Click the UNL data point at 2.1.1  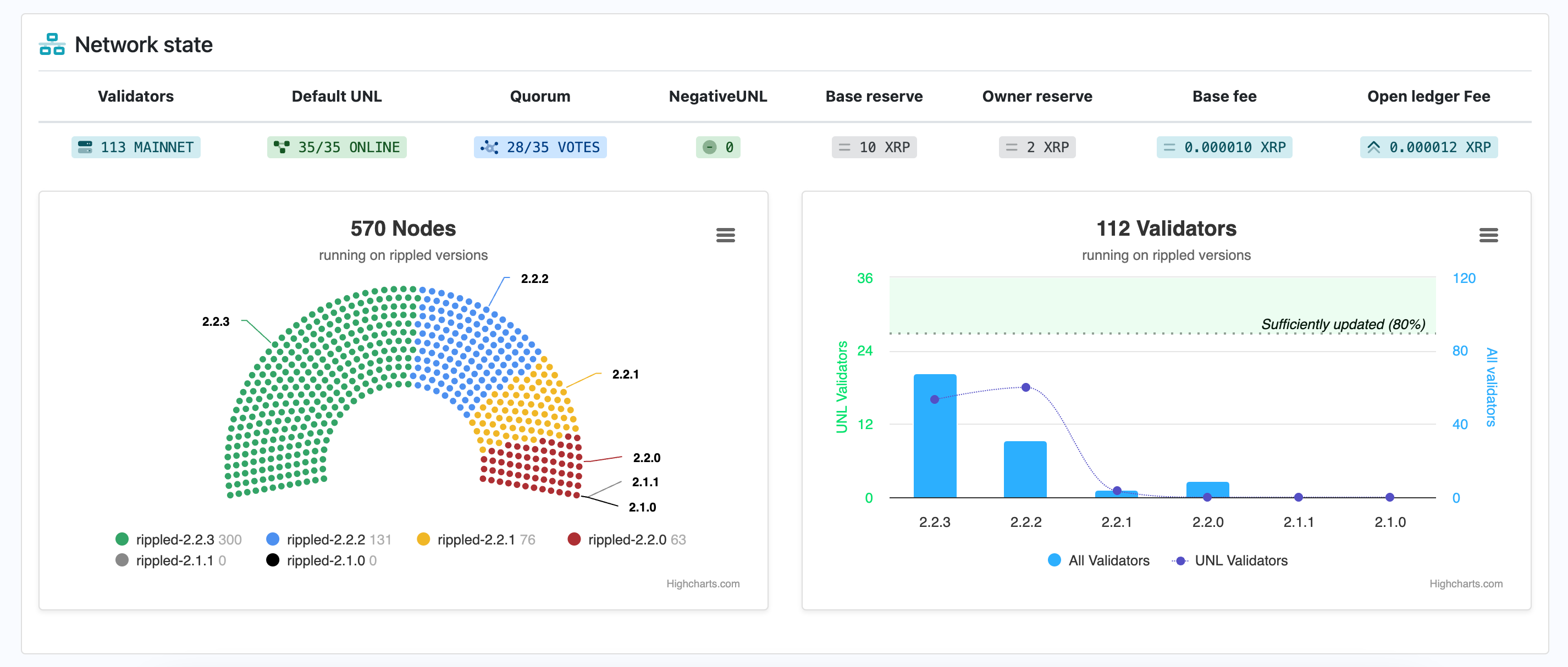pyautogui.click(x=1299, y=497)
